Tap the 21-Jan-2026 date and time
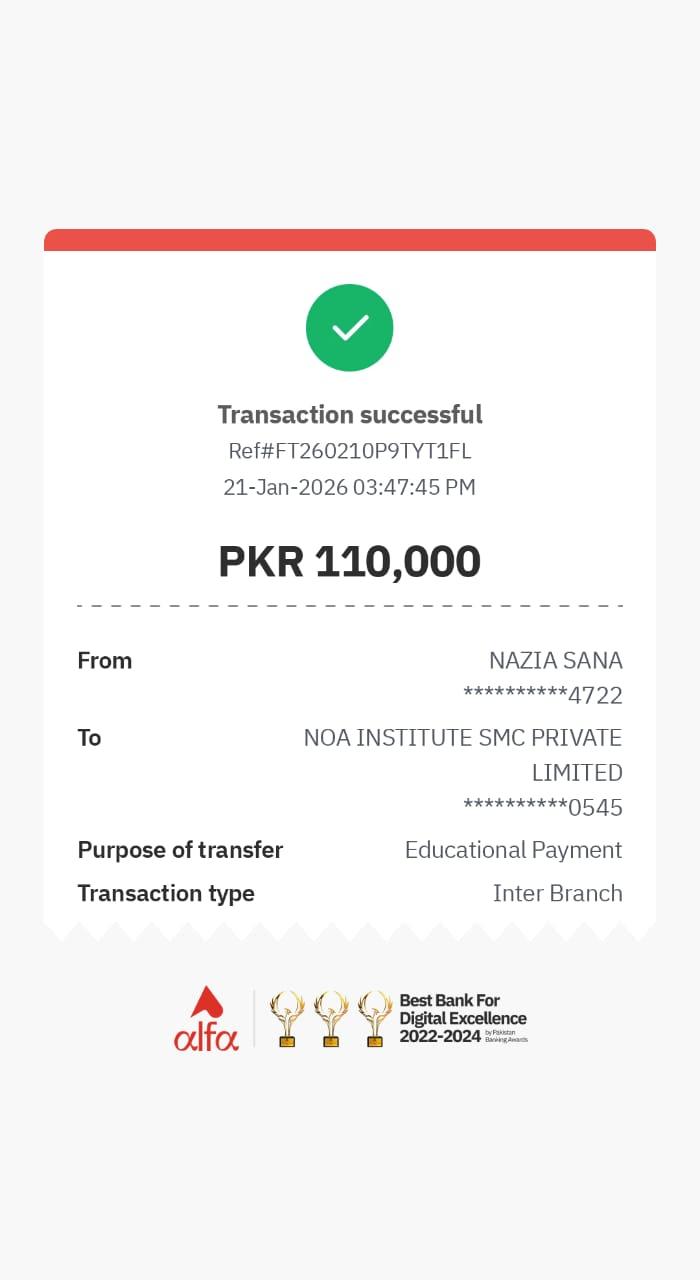This screenshot has width=700, height=1280. tap(350, 487)
